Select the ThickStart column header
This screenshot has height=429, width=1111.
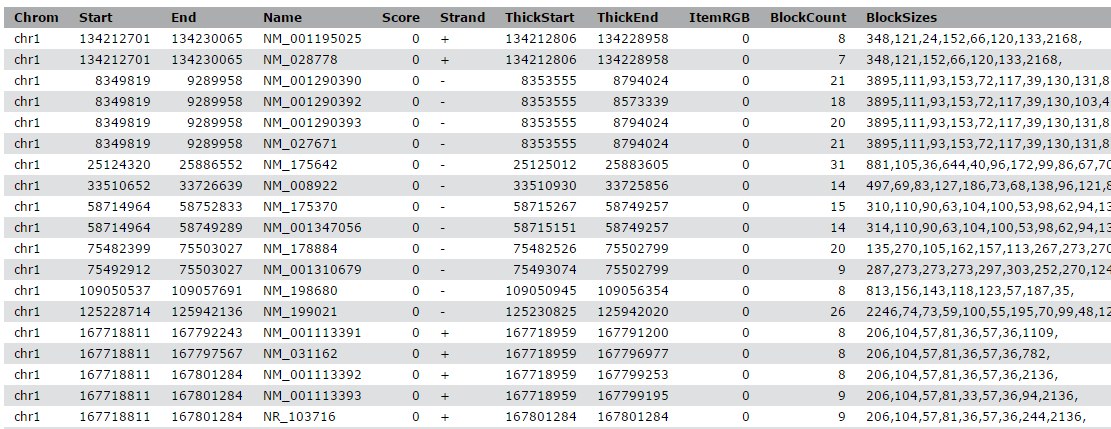pos(540,18)
